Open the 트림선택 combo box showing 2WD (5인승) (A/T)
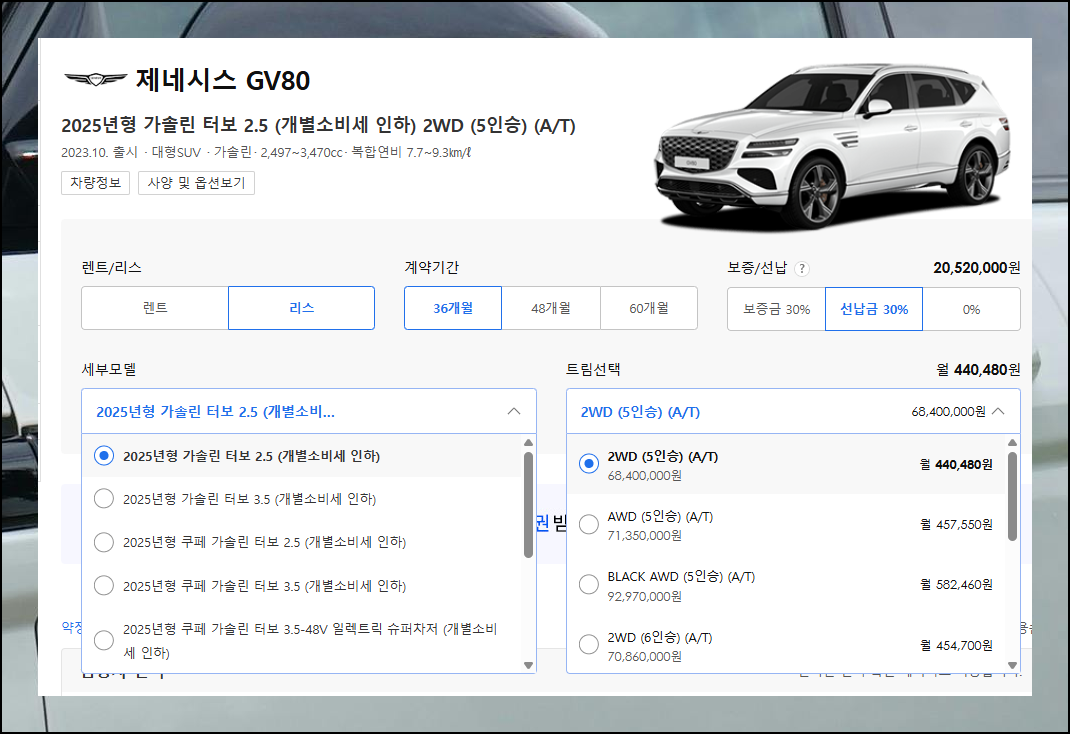Viewport: 1070px width, 734px height. pos(793,411)
